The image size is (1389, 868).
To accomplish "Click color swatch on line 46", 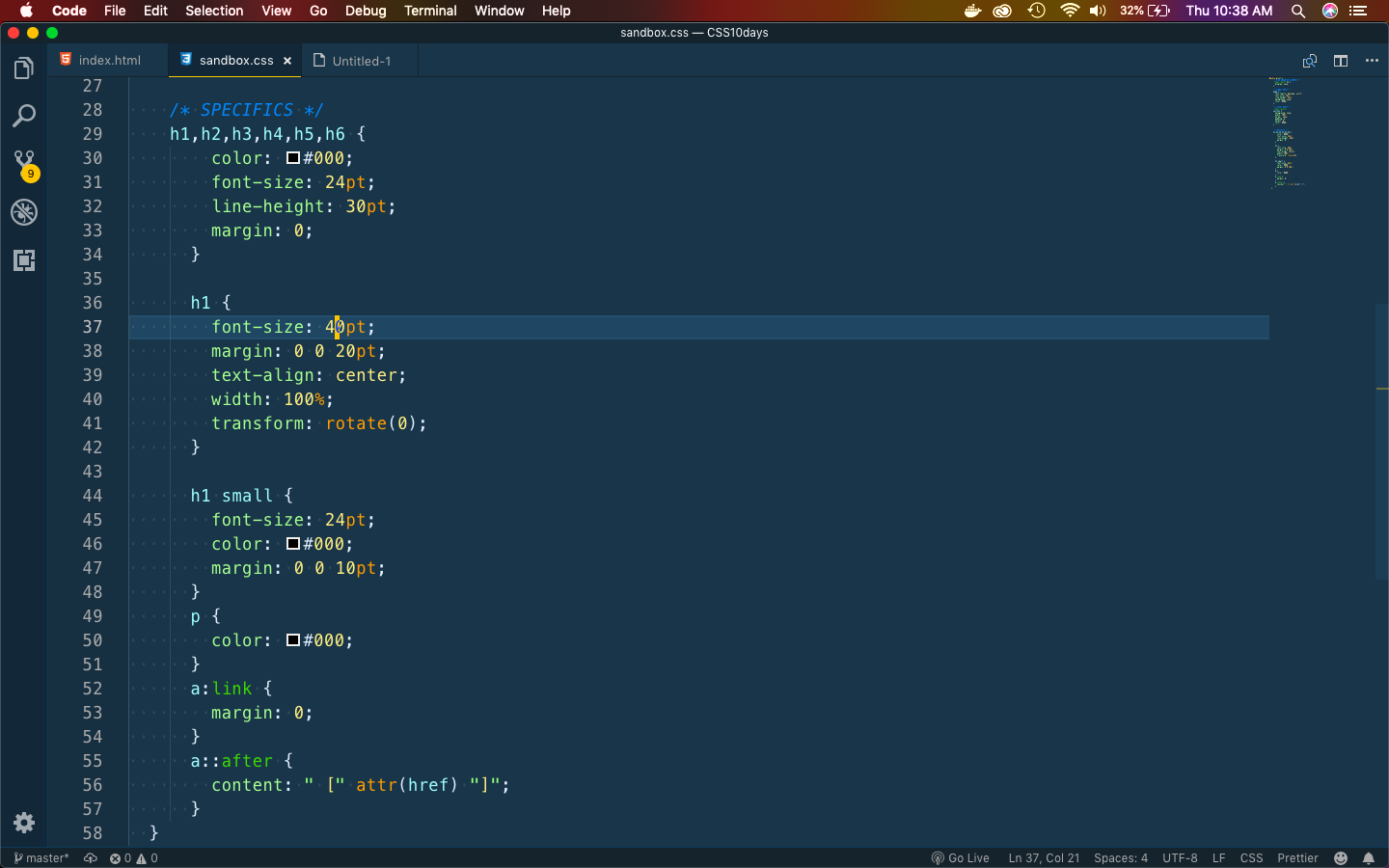I will click(x=292, y=544).
